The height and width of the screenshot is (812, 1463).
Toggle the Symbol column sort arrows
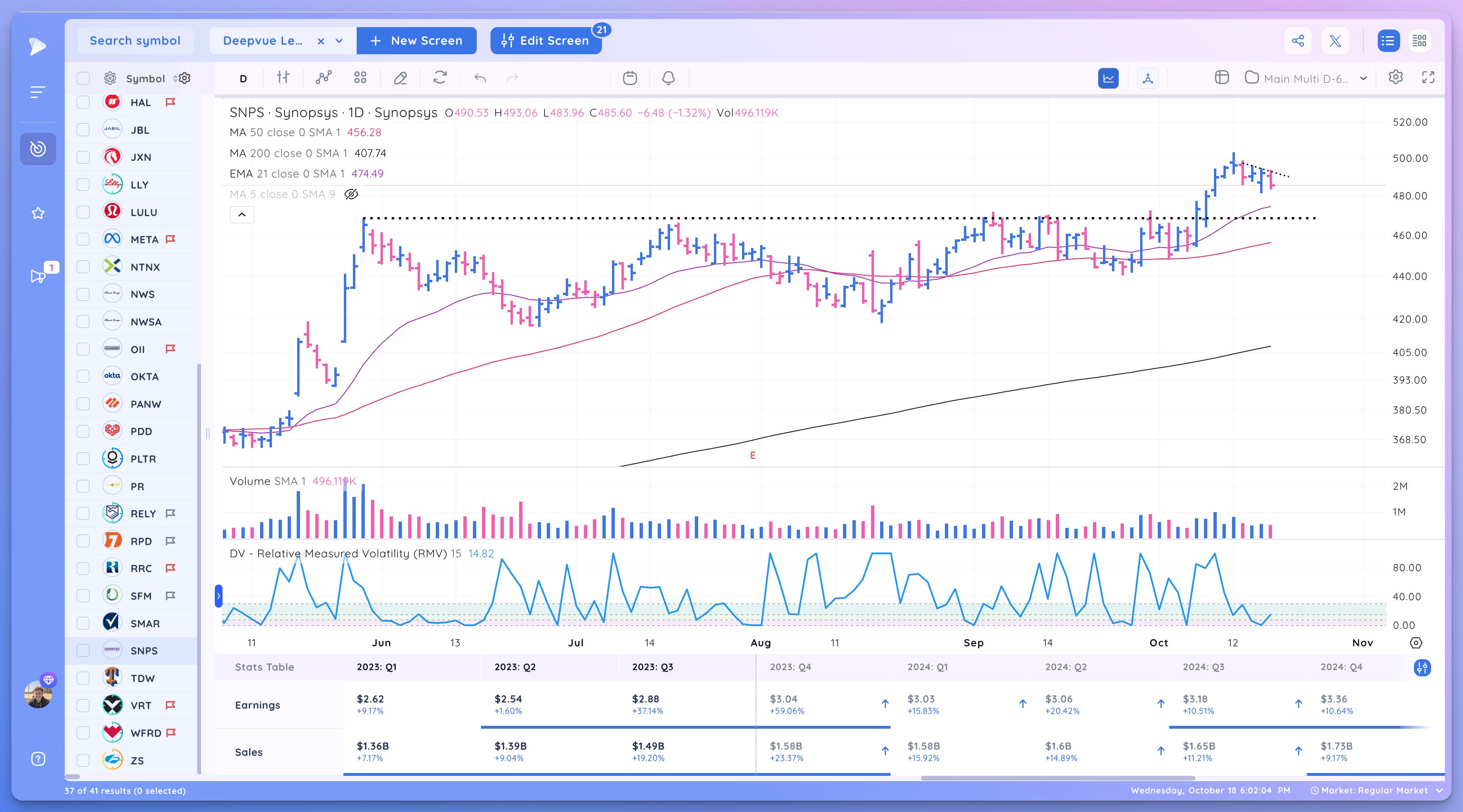(175, 79)
